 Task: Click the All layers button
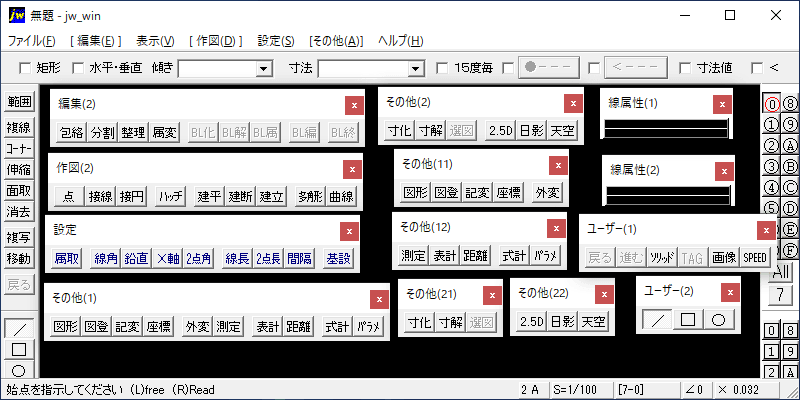(781, 271)
